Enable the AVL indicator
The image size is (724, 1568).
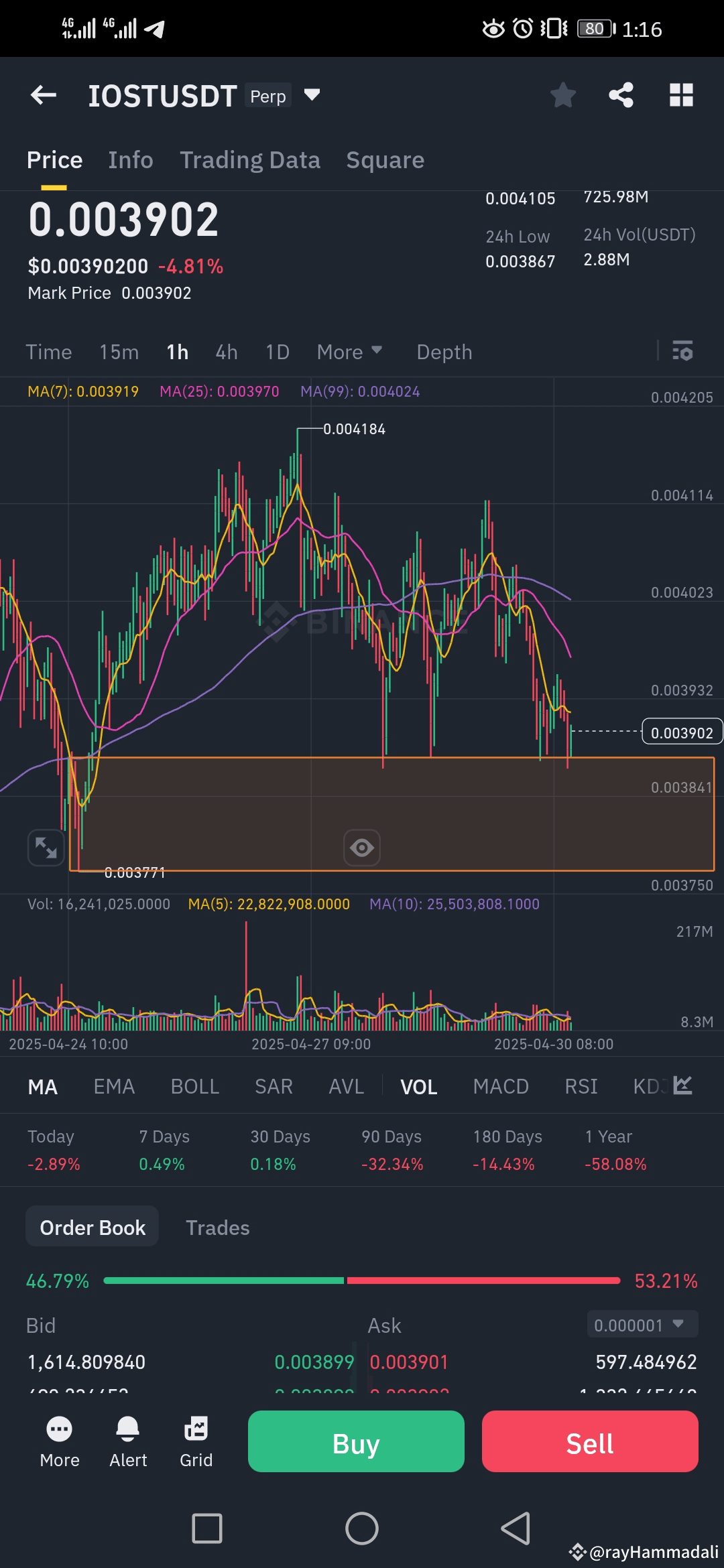click(347, 1086)
